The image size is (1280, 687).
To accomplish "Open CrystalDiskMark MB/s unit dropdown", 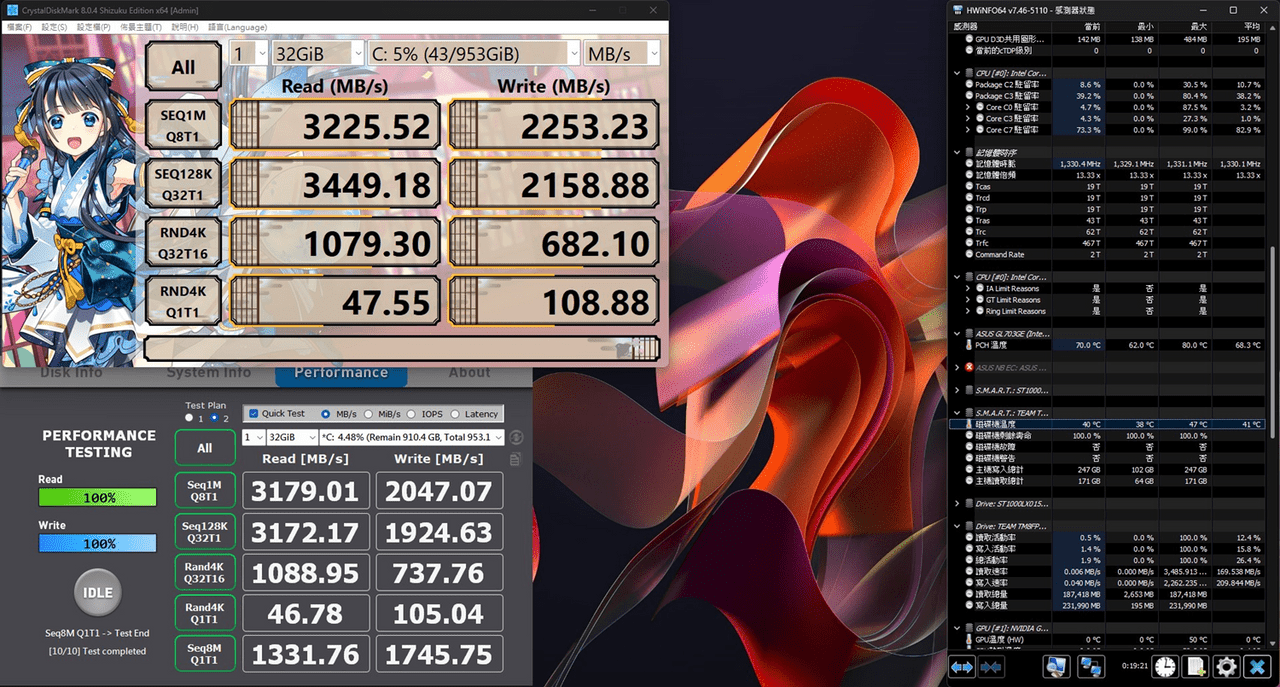I will click(622, 53).
